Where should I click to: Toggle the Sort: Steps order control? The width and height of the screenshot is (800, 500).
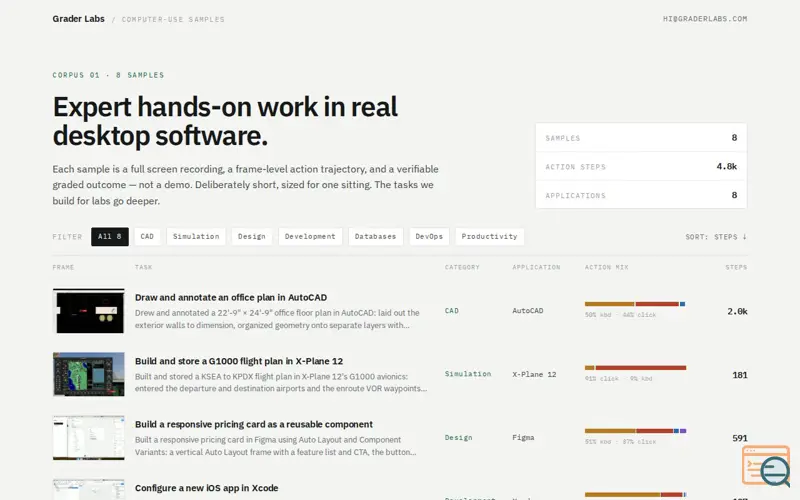coord(716,237)
